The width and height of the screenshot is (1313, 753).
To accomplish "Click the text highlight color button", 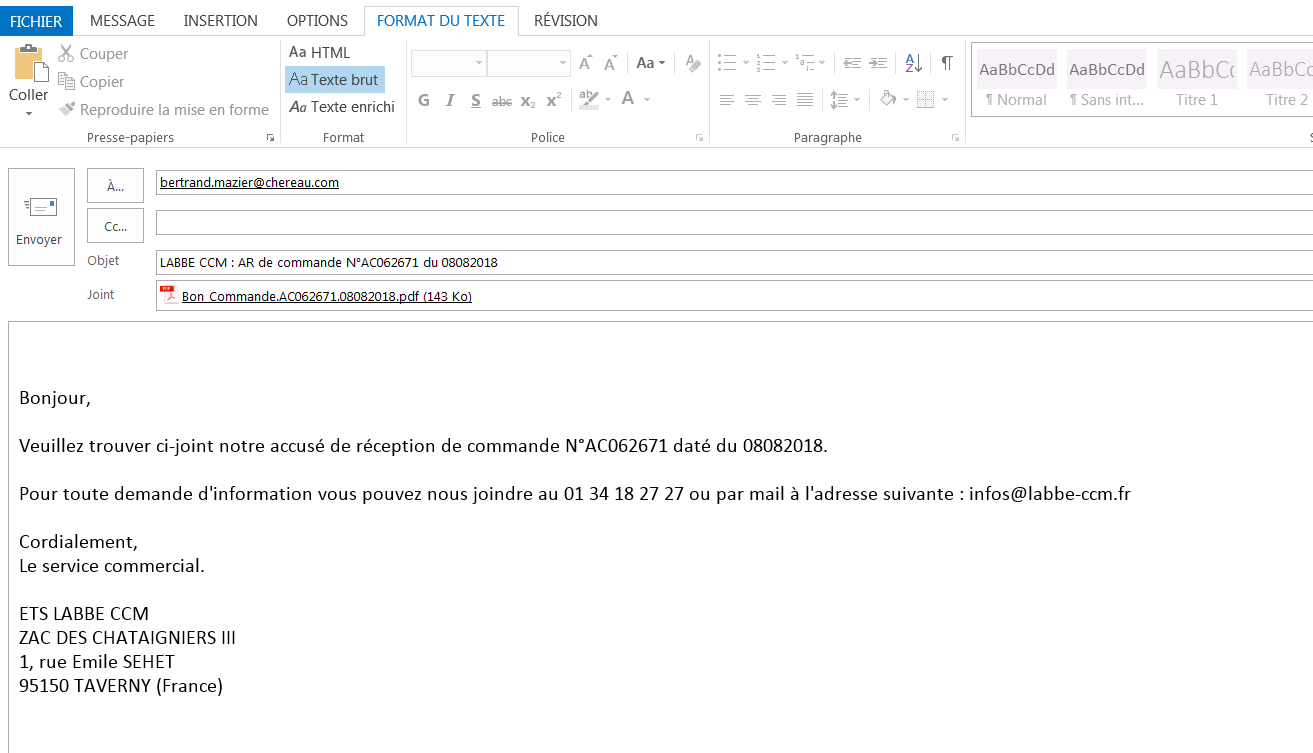I will [588, 100].
